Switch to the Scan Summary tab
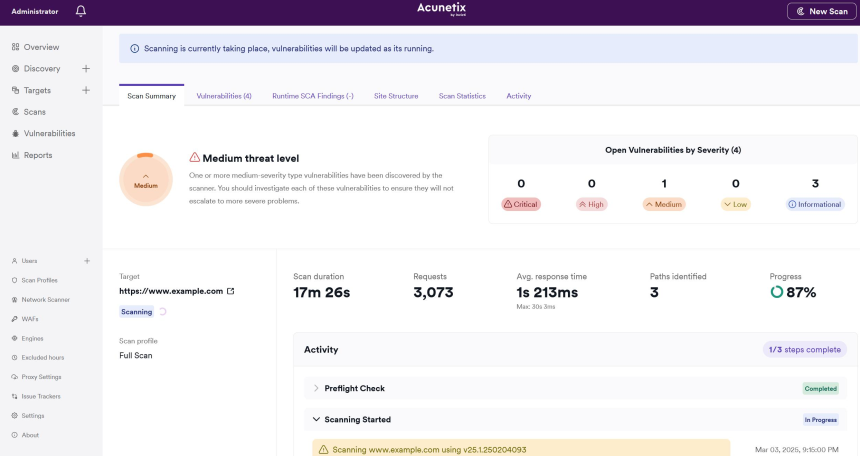Image resolution: width=860 pixels, height=456 pixels. click(x=151, y=96)
